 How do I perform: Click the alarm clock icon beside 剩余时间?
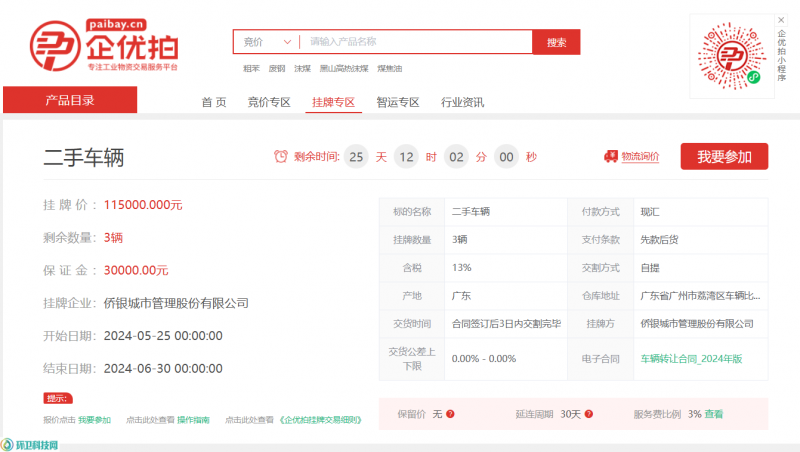281,157
